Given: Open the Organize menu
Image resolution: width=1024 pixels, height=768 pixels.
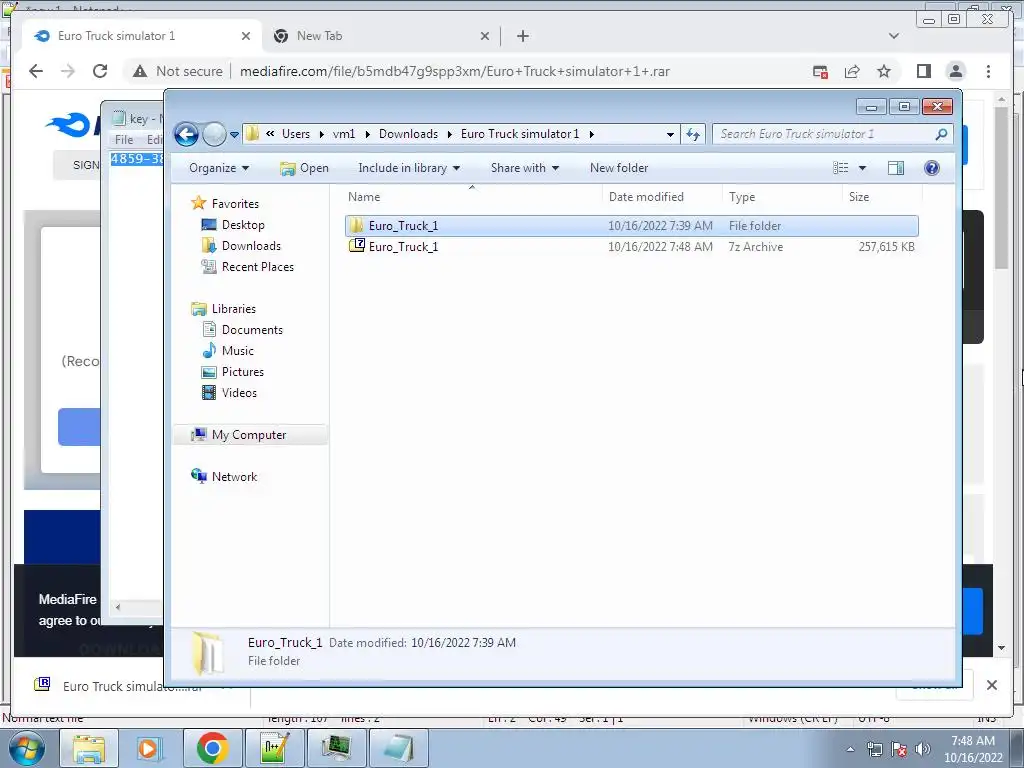Looking at the screenshot, I should [219, 168].
